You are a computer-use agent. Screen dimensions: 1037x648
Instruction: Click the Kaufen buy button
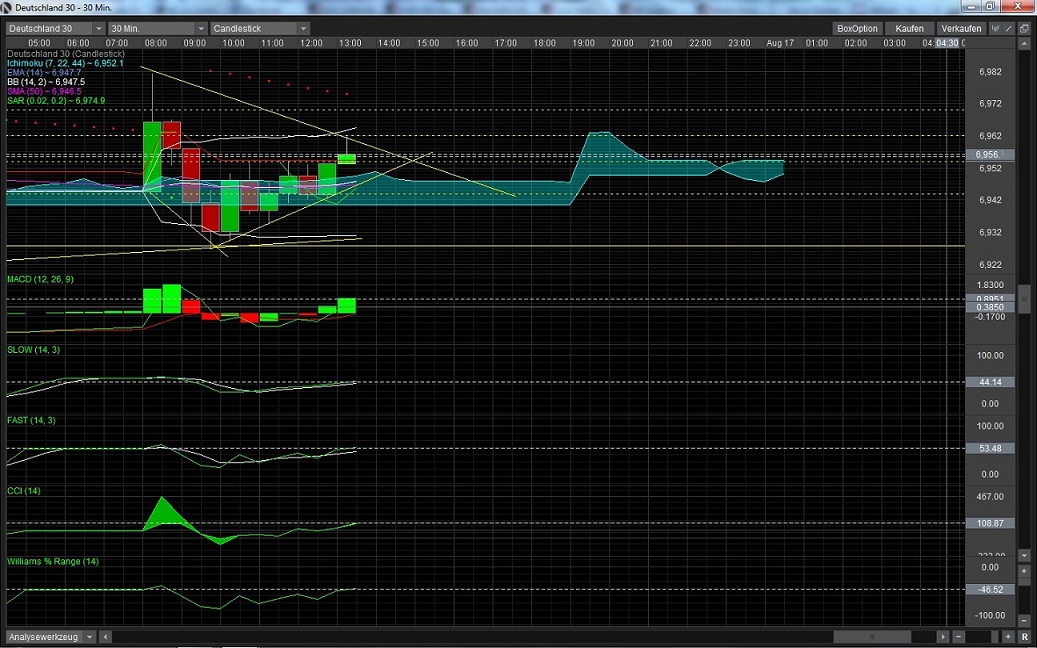(x=909, y=28)
